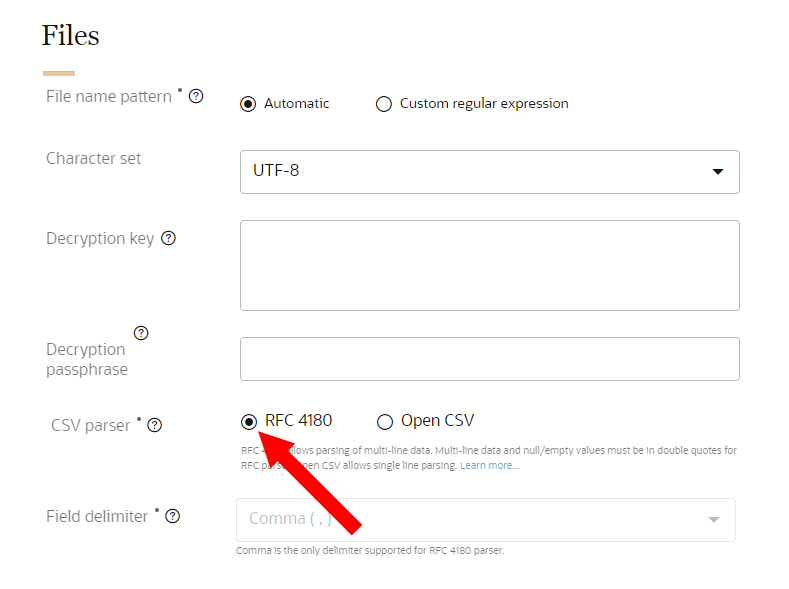Choose the Custom regular expression radio button
Image resolution: width=789 pixels, height=589 pixels.
pos(384,104)
